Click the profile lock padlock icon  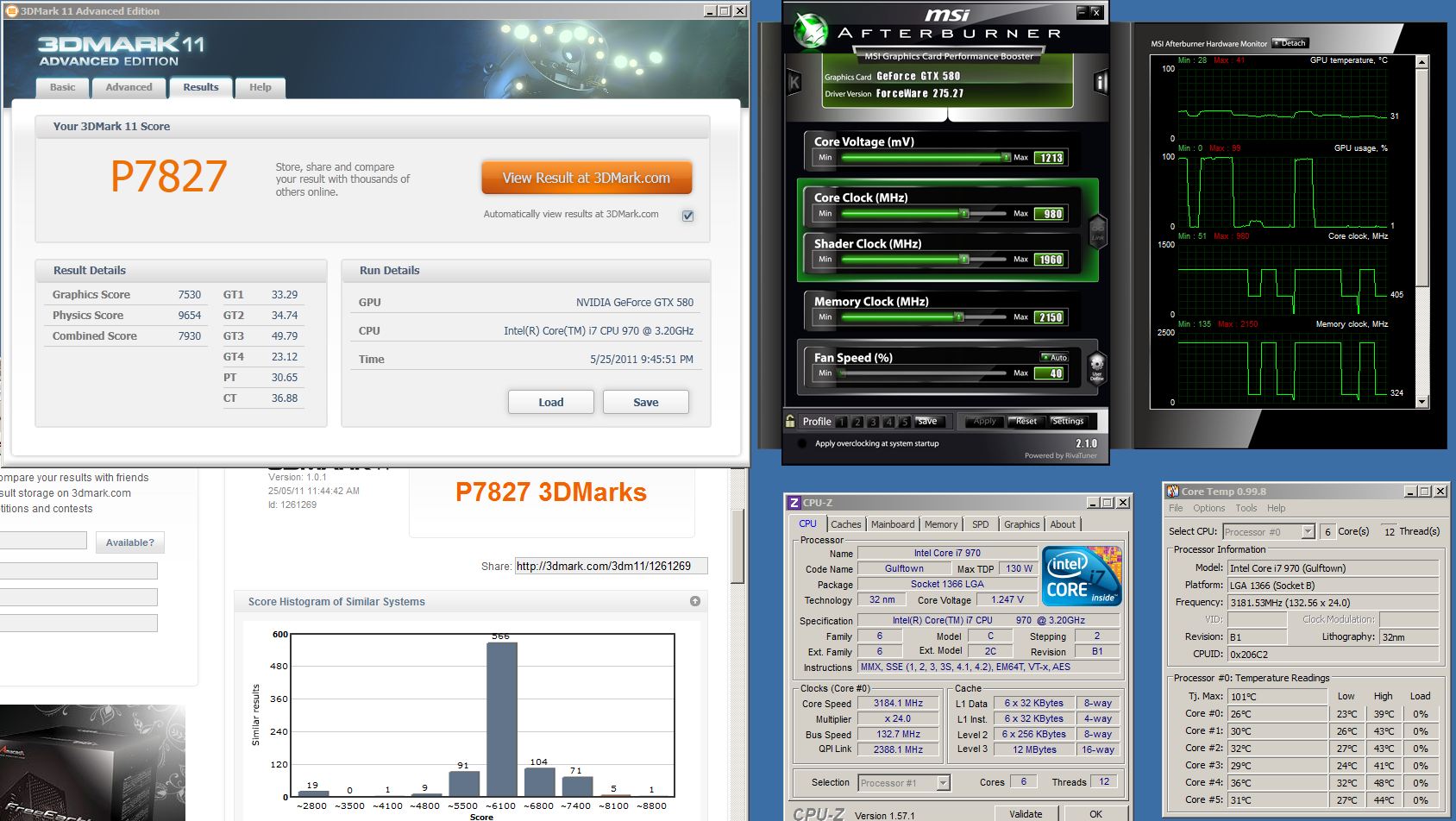pos(790,421)
